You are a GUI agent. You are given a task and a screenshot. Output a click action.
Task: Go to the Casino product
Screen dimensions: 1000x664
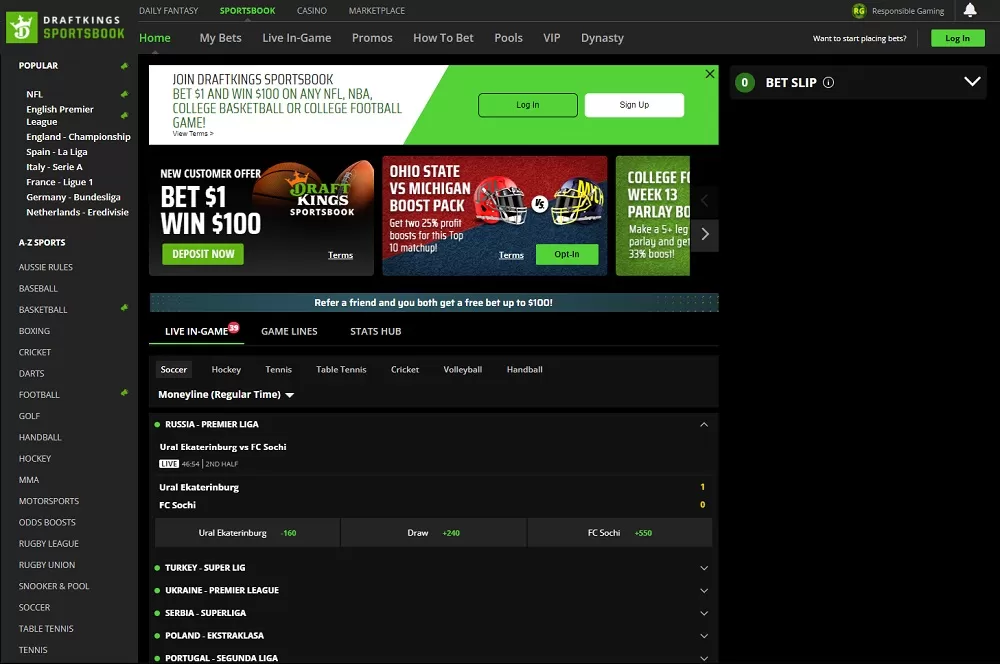point(312,11)
